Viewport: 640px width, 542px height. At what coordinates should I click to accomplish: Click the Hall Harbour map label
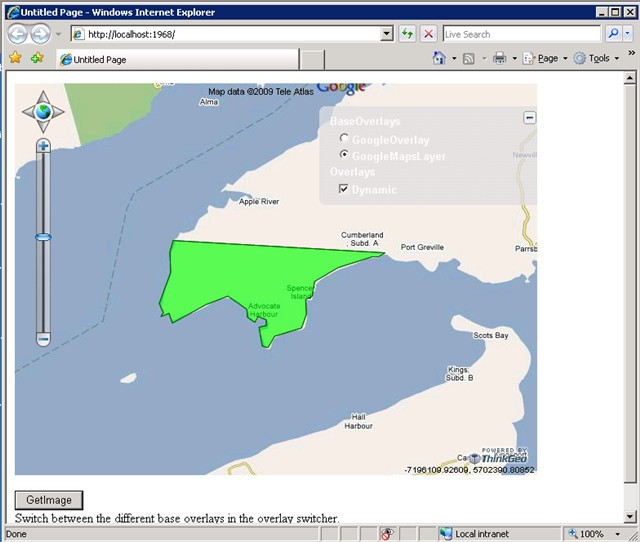click(358, 421)
